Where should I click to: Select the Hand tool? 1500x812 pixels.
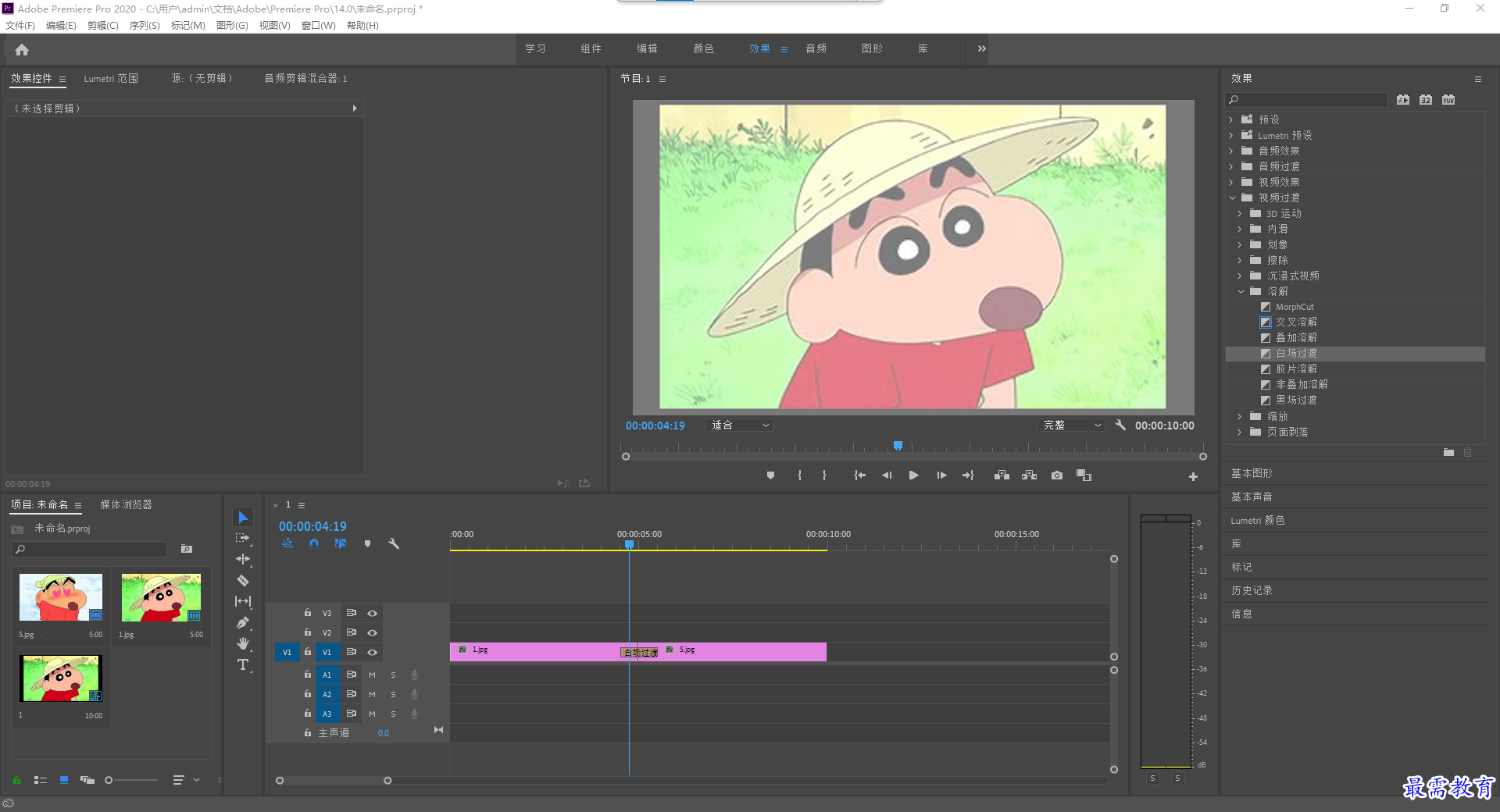243,643
